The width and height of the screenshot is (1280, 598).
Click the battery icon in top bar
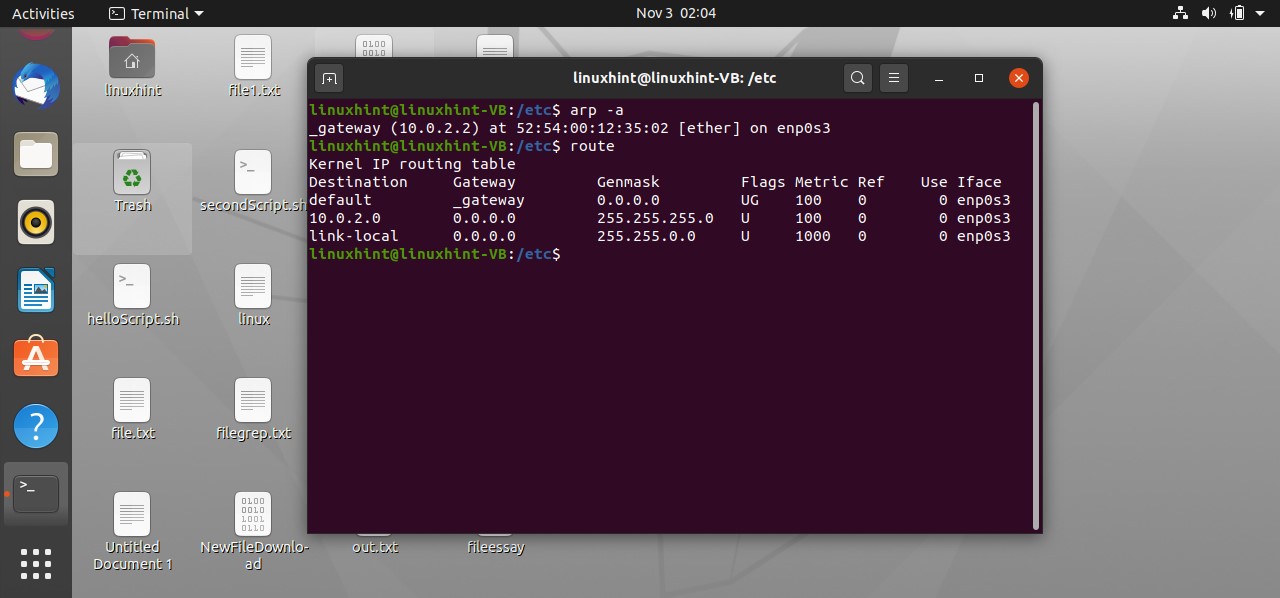(x=1237, y=13)
